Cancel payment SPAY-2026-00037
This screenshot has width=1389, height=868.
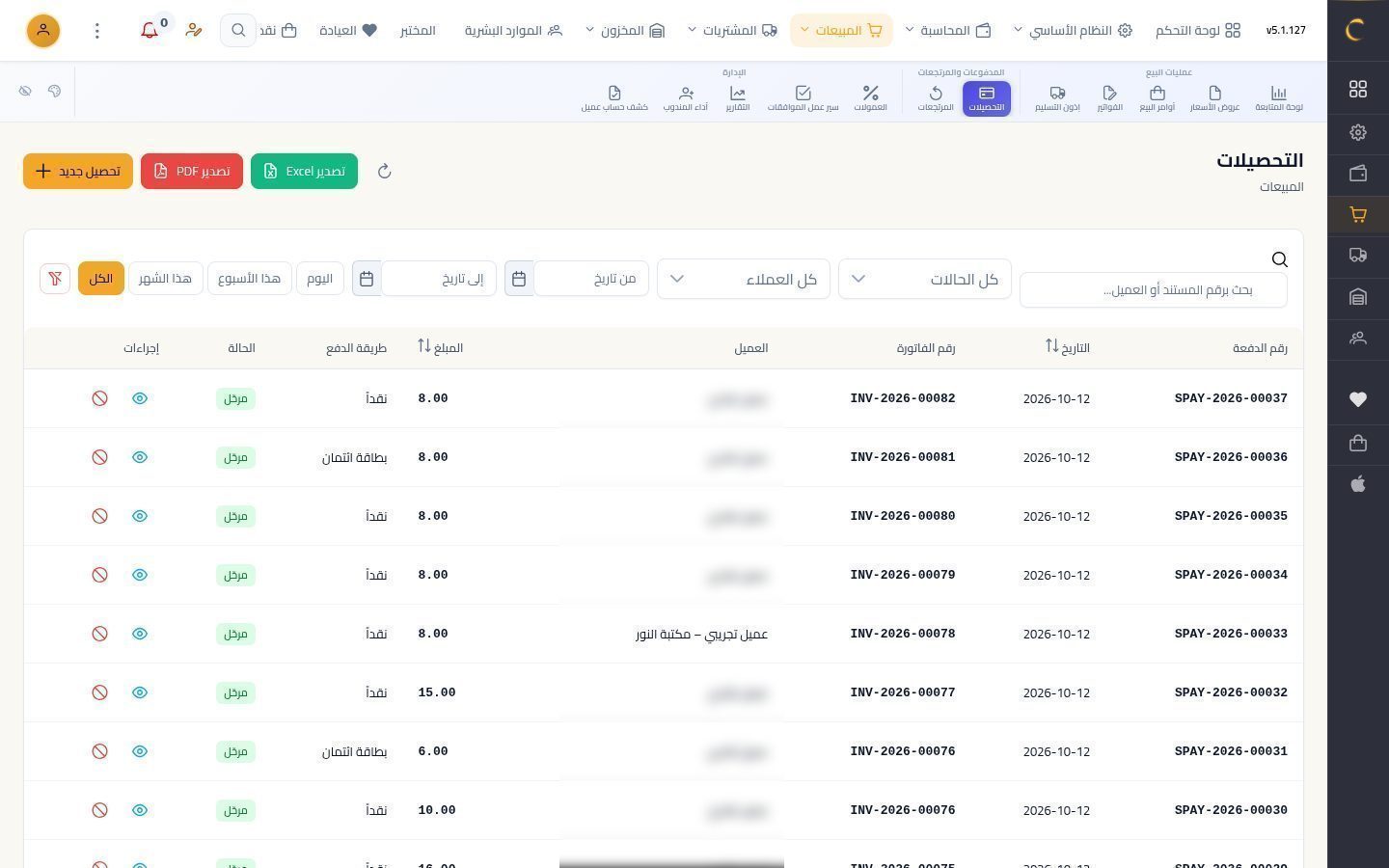coord(99,398)
